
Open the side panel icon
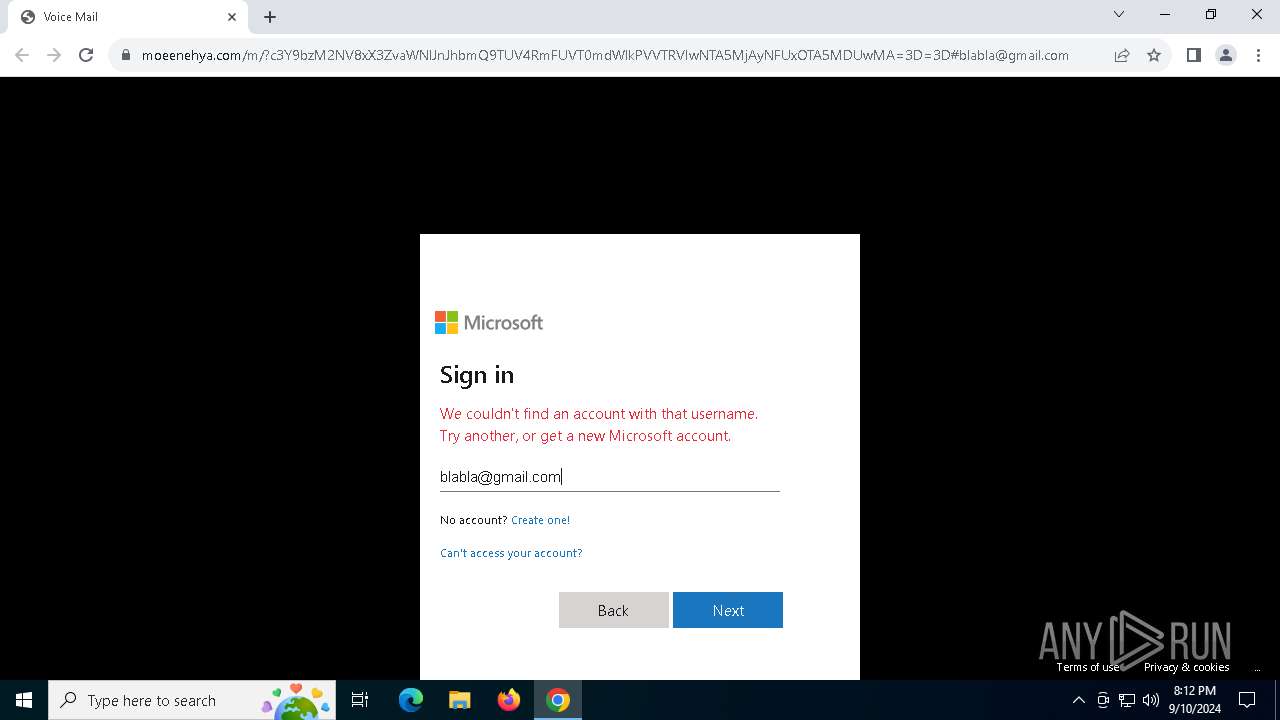[x=1193, y=55]
